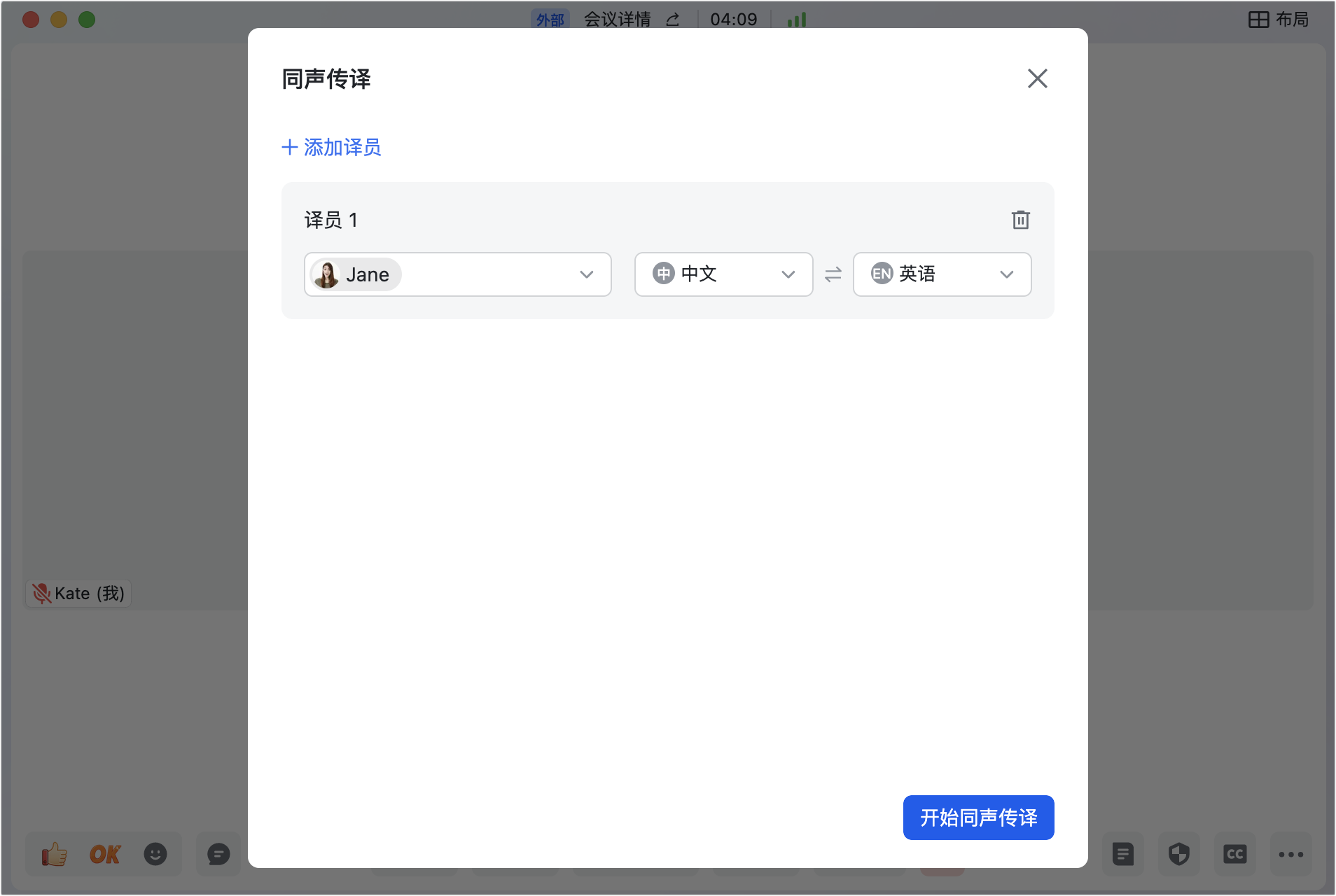The image size is (1336, 896).
Task: Click the 添加译员 add interpreter link
Action: [330, 147]
